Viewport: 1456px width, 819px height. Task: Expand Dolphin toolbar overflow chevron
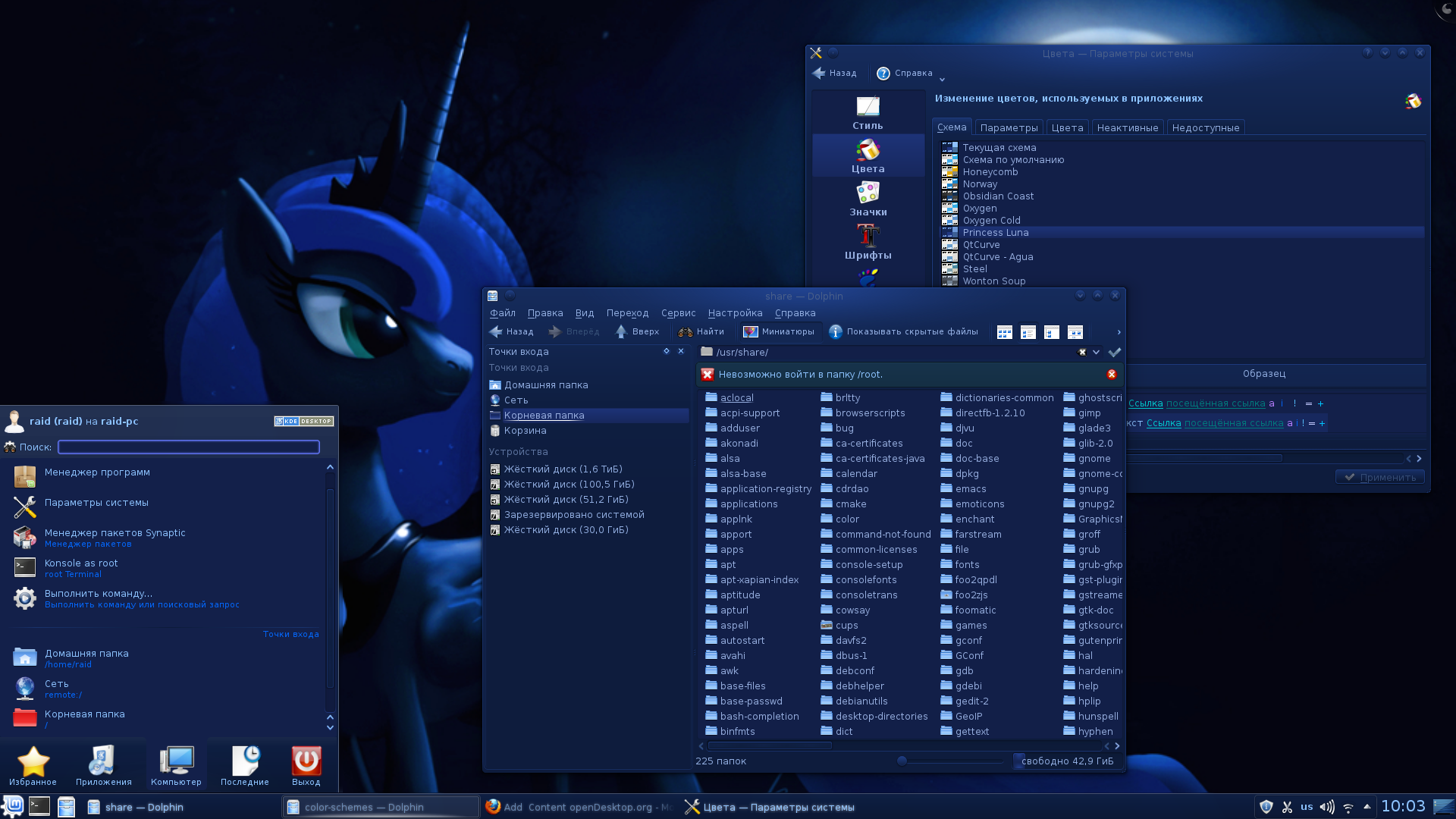tap(1119, 332)
